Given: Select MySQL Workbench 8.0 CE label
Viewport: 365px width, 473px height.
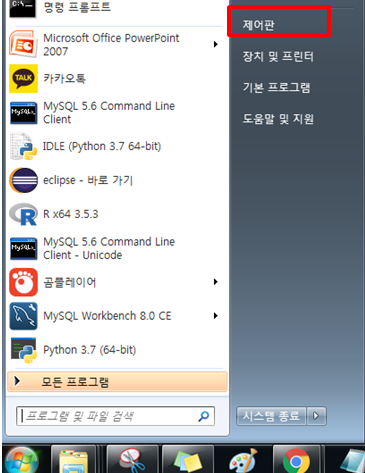Looking at the screenshot, I should tap(107, 316).
